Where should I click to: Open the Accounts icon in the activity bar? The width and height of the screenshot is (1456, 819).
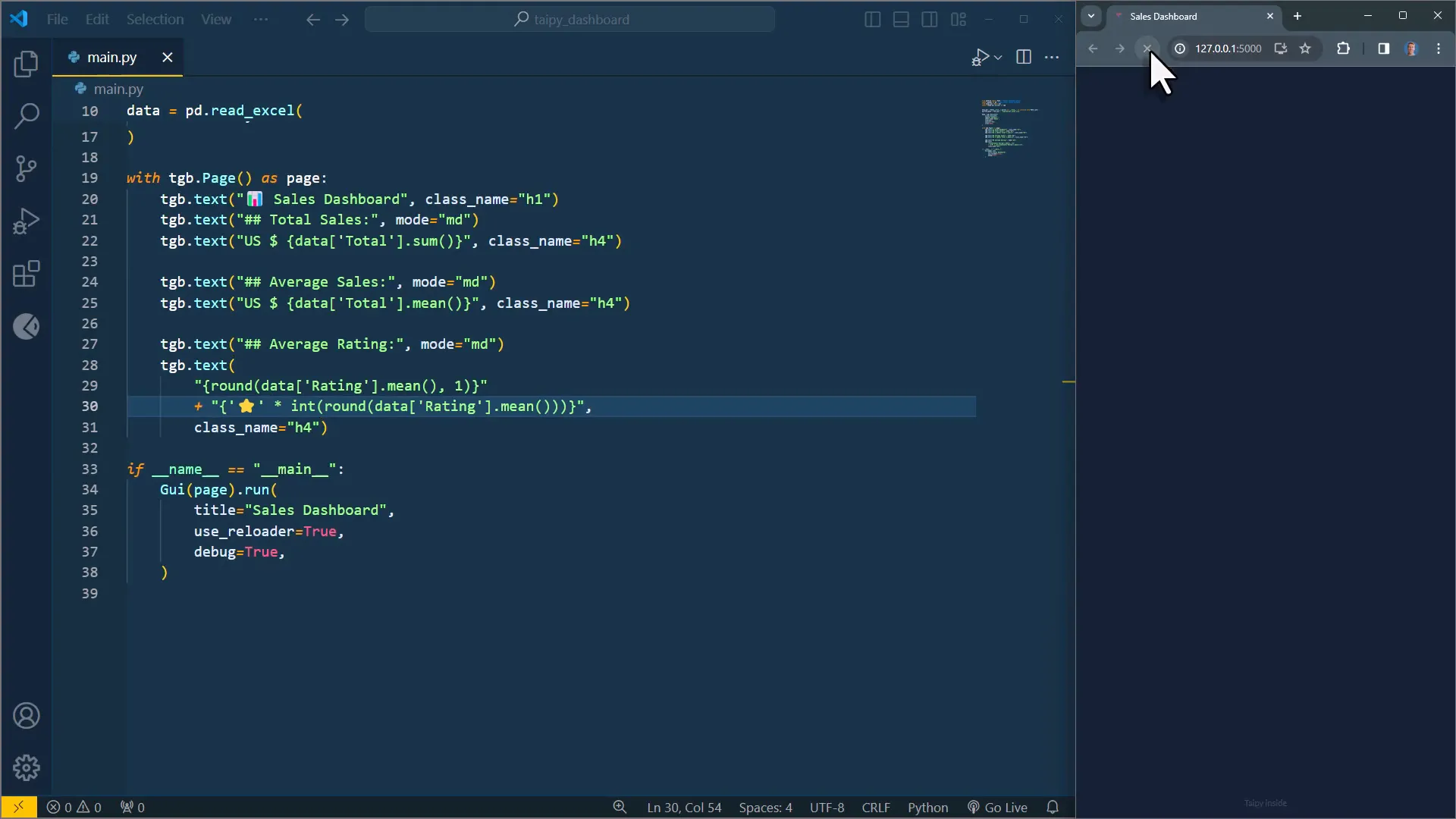click(x=27, y=716)
